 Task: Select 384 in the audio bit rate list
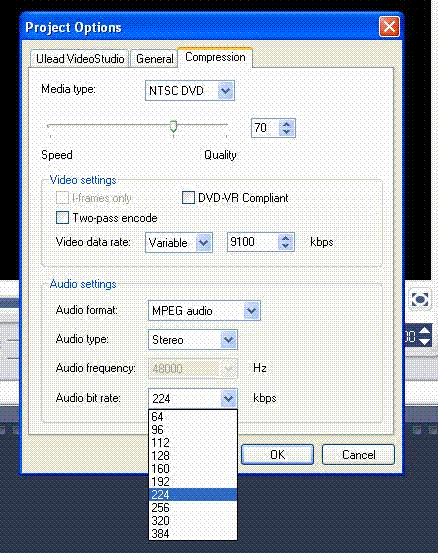[x=193, y=534]
